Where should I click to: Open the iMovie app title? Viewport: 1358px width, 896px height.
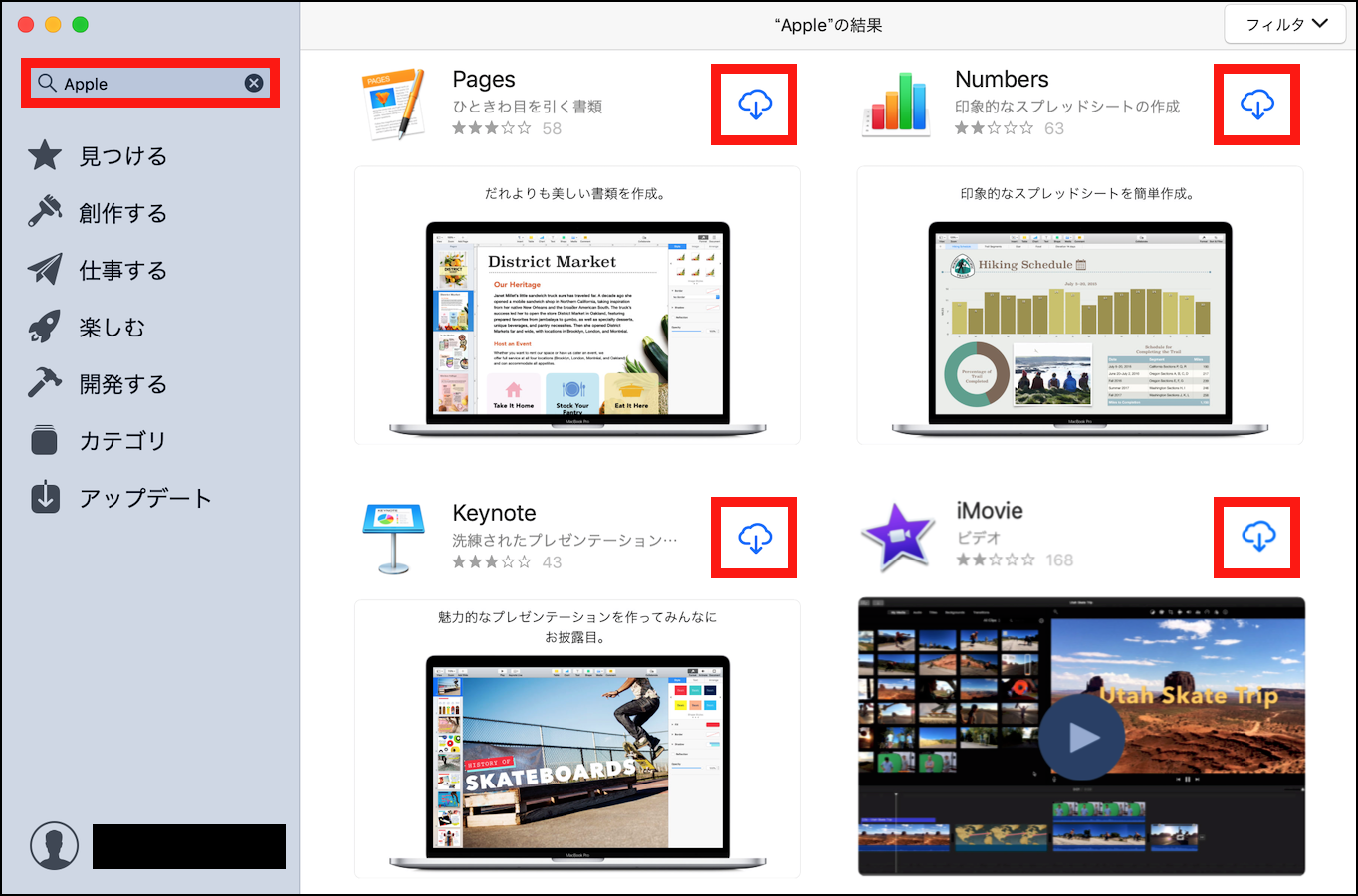990,510
